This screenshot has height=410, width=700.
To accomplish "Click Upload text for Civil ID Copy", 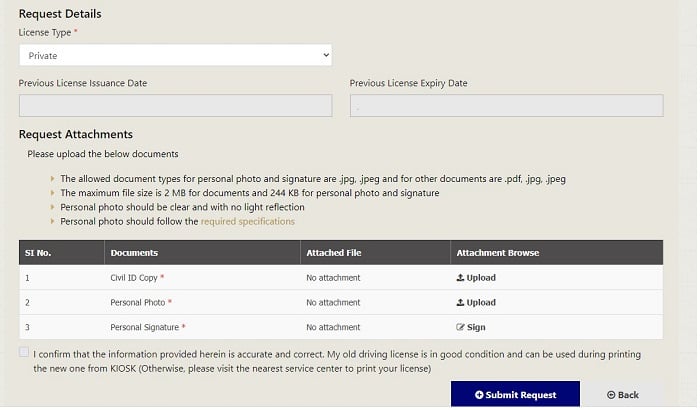I will (x=481, y=278).
